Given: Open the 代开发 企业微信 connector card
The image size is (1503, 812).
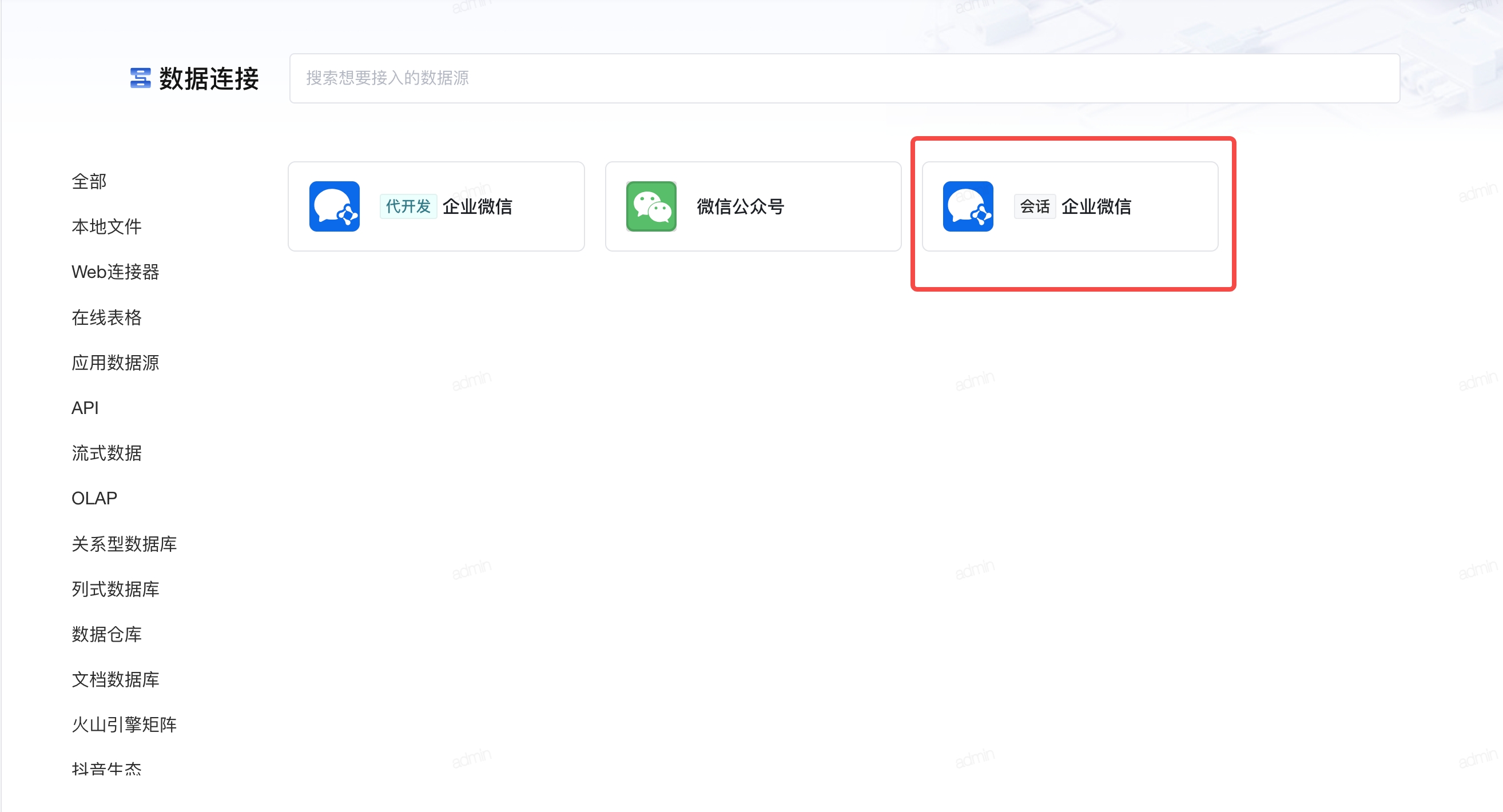Looking at the screenshot, I should click(436, 206).
